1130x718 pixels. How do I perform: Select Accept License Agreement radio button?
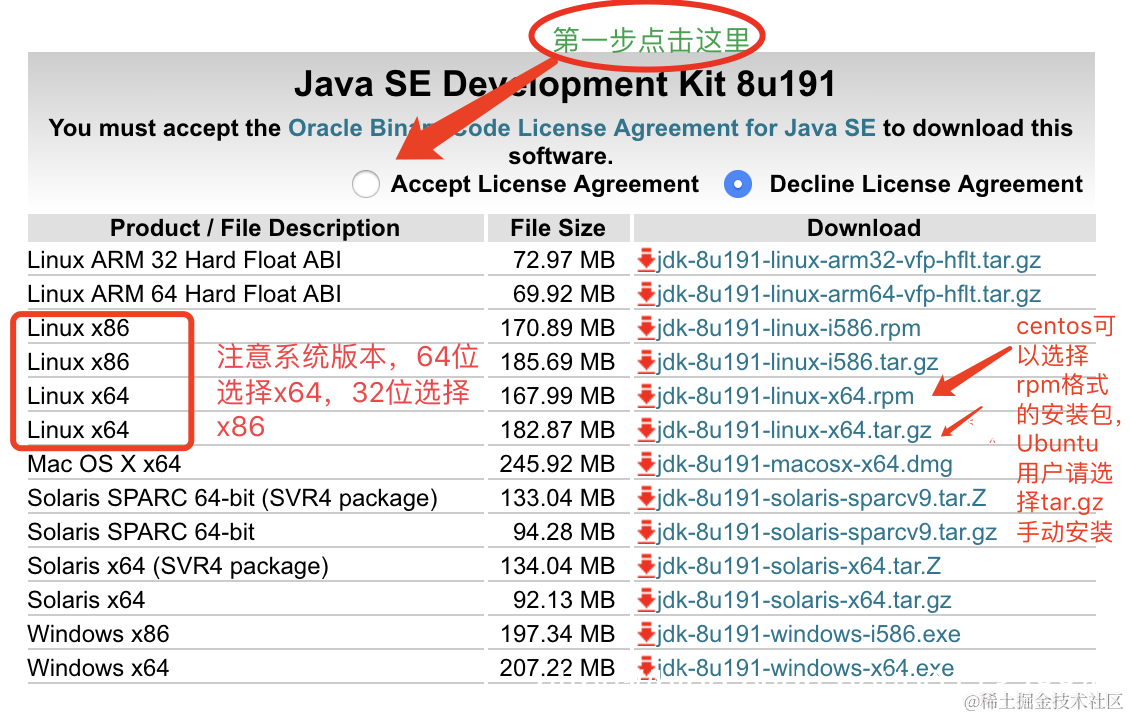point(365,184)
